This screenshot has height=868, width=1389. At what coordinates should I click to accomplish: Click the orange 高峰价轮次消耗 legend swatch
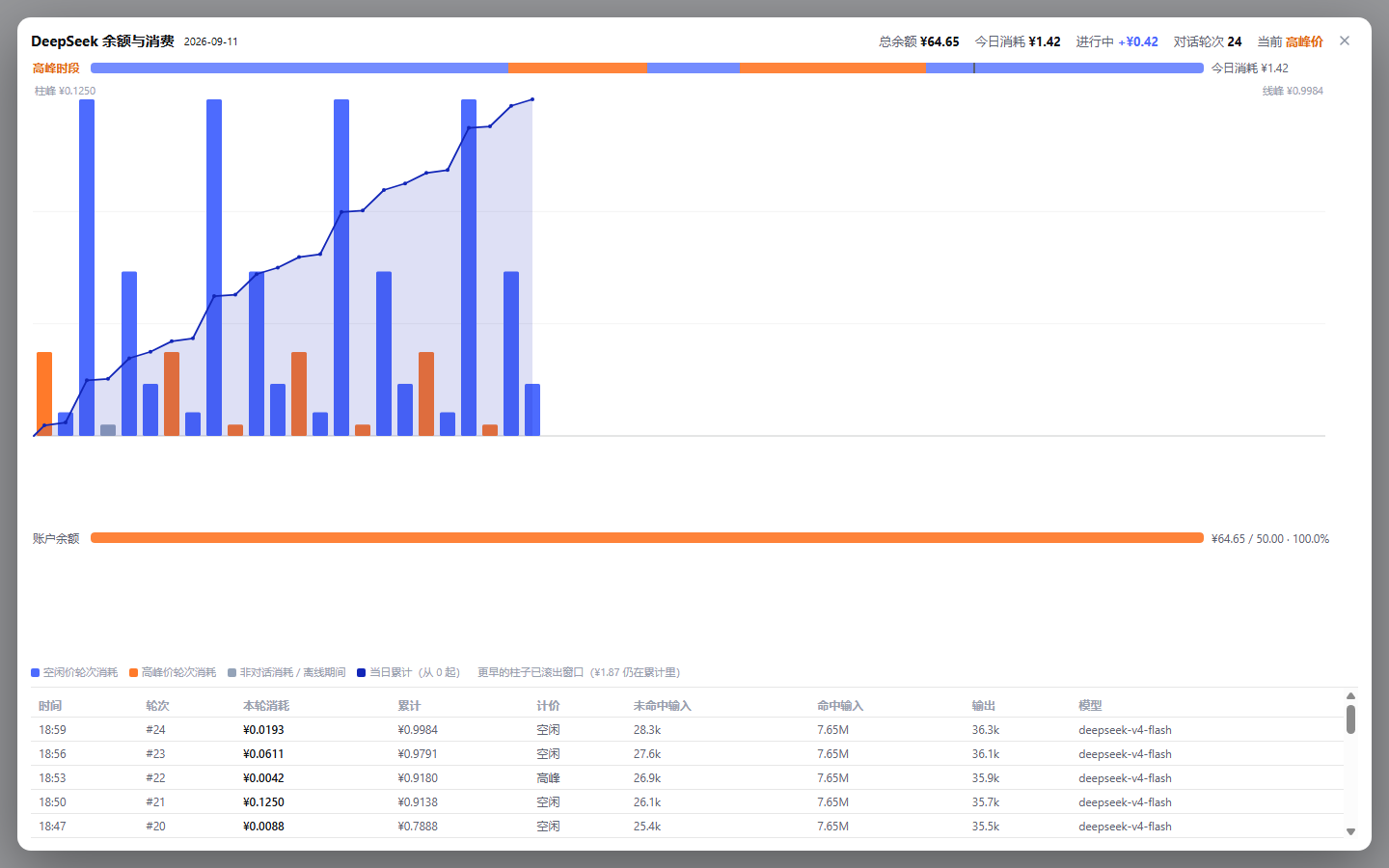pos(133,672)
